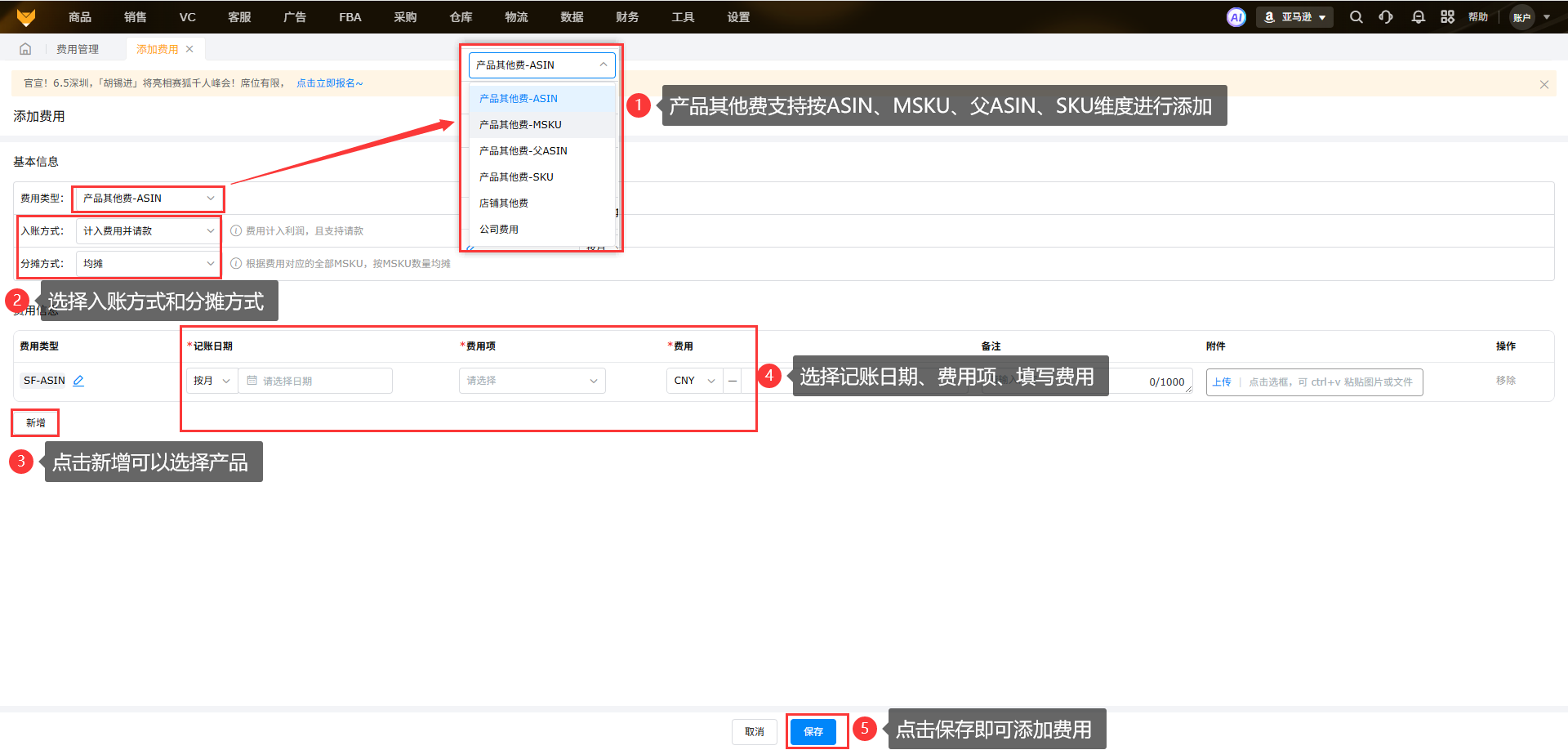The image size is (1568, 750).
Task: Click the minus sign next to CNY
Action: (733, 381)
